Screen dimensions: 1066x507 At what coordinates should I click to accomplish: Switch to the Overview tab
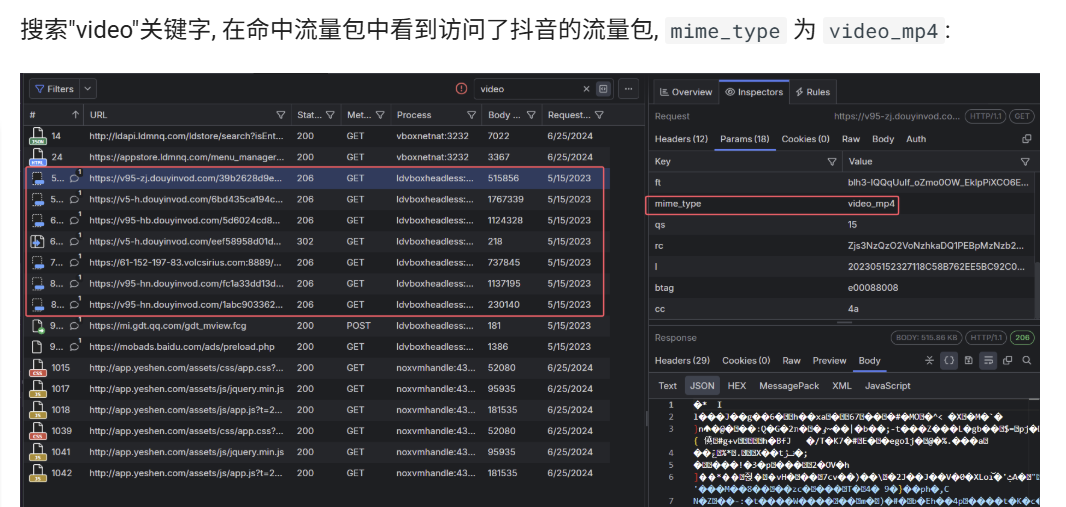click(685, 92)
